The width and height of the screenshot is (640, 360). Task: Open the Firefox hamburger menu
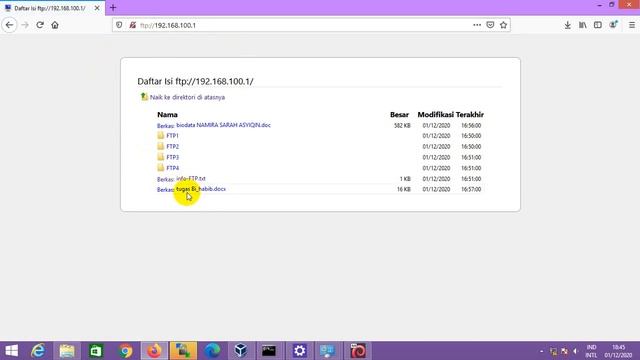click(x=632, y=25)
